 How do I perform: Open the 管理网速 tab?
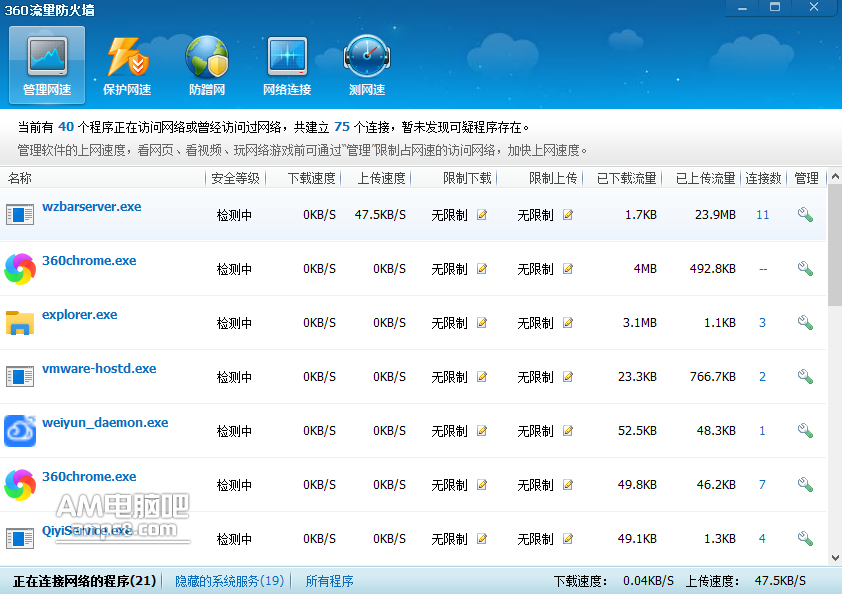pos(47,65)
